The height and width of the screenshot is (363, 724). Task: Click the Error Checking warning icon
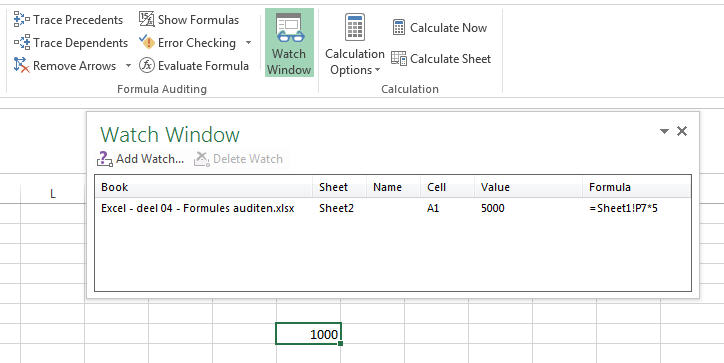[147, 43]
